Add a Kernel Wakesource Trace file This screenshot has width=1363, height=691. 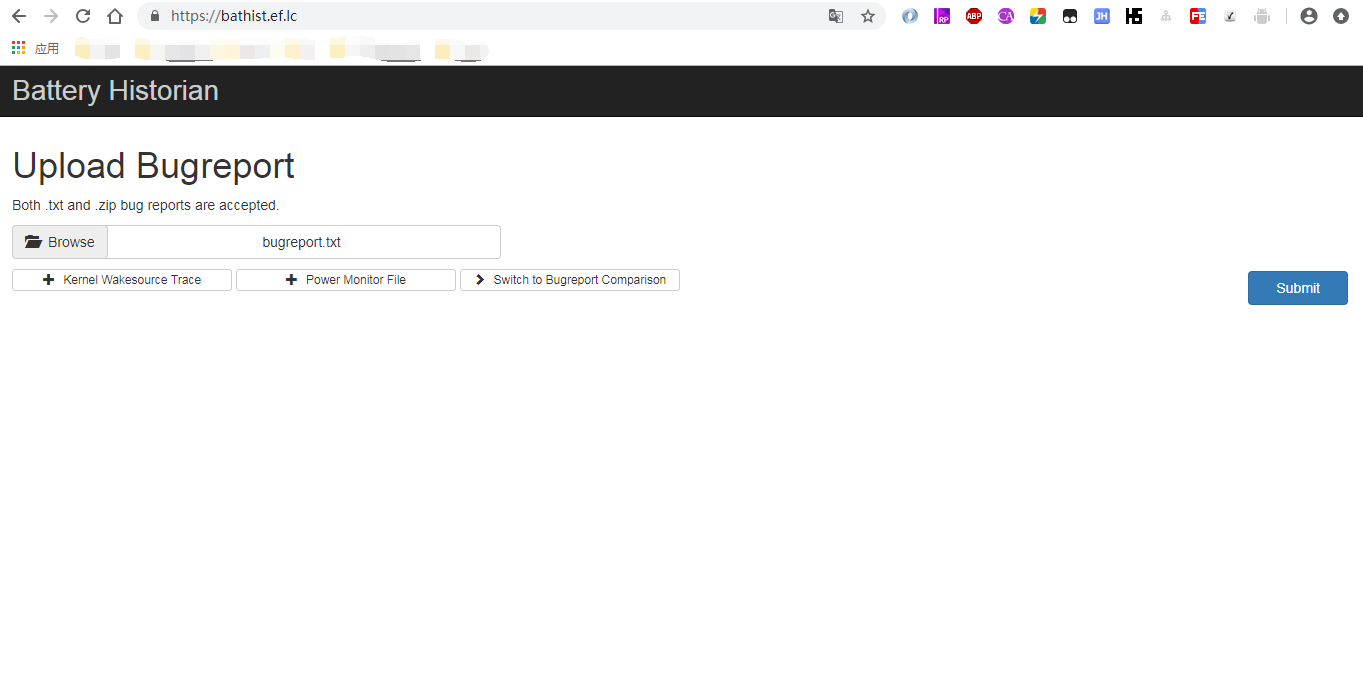click(122, 280)
